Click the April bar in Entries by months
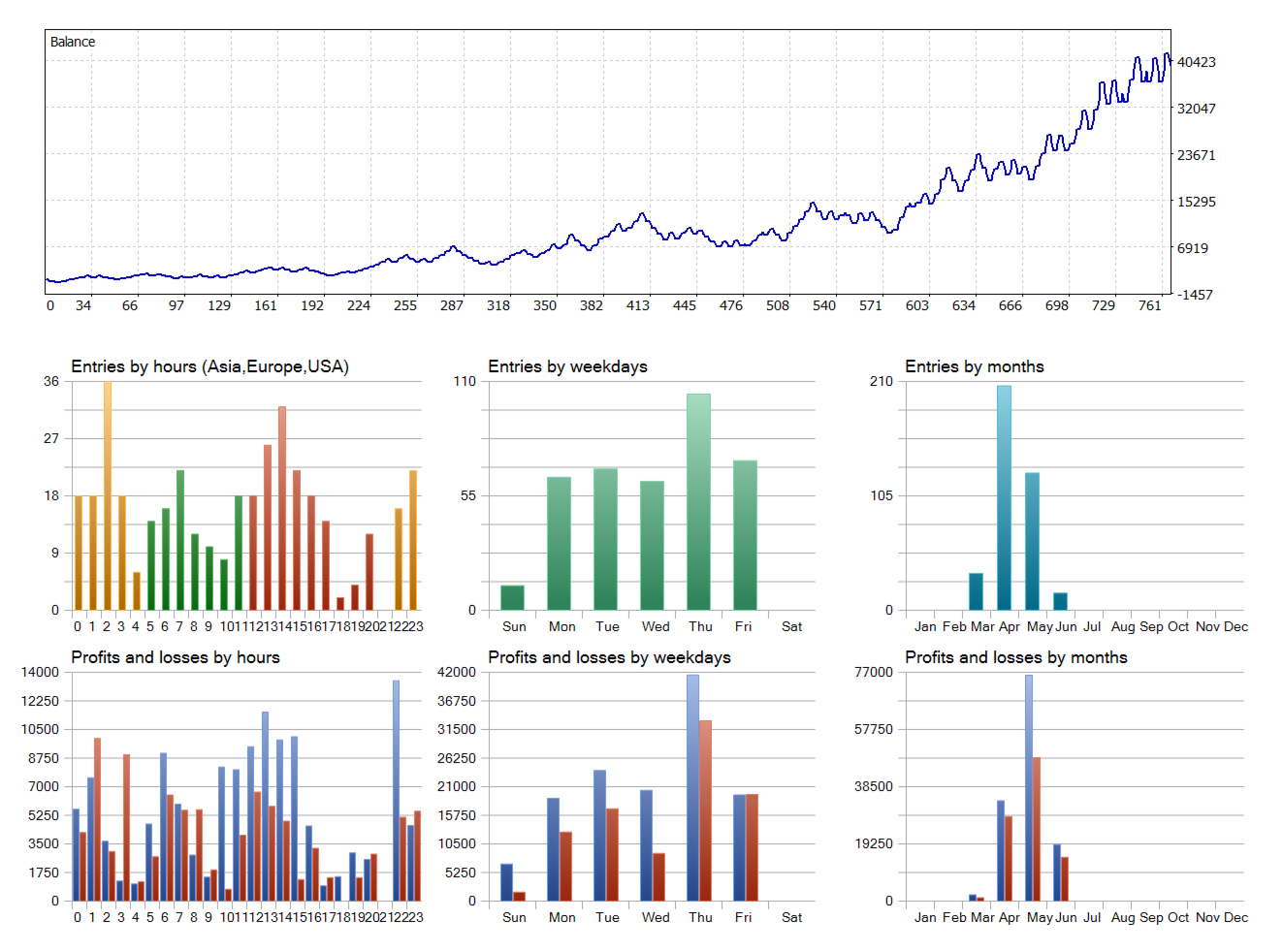 click(1004, 497)
